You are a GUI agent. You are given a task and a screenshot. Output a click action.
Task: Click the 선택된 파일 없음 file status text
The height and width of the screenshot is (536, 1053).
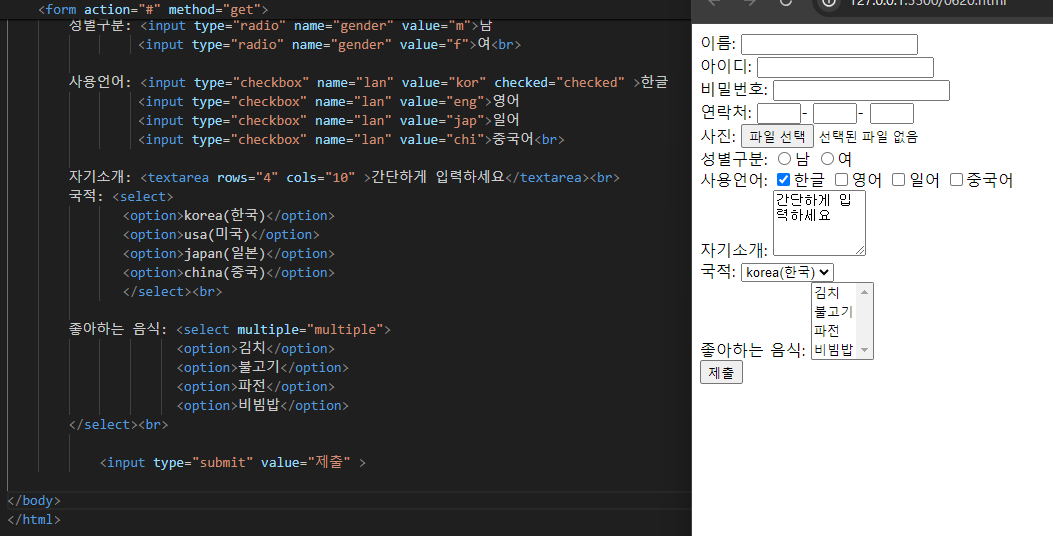click(x=868, y=136)
